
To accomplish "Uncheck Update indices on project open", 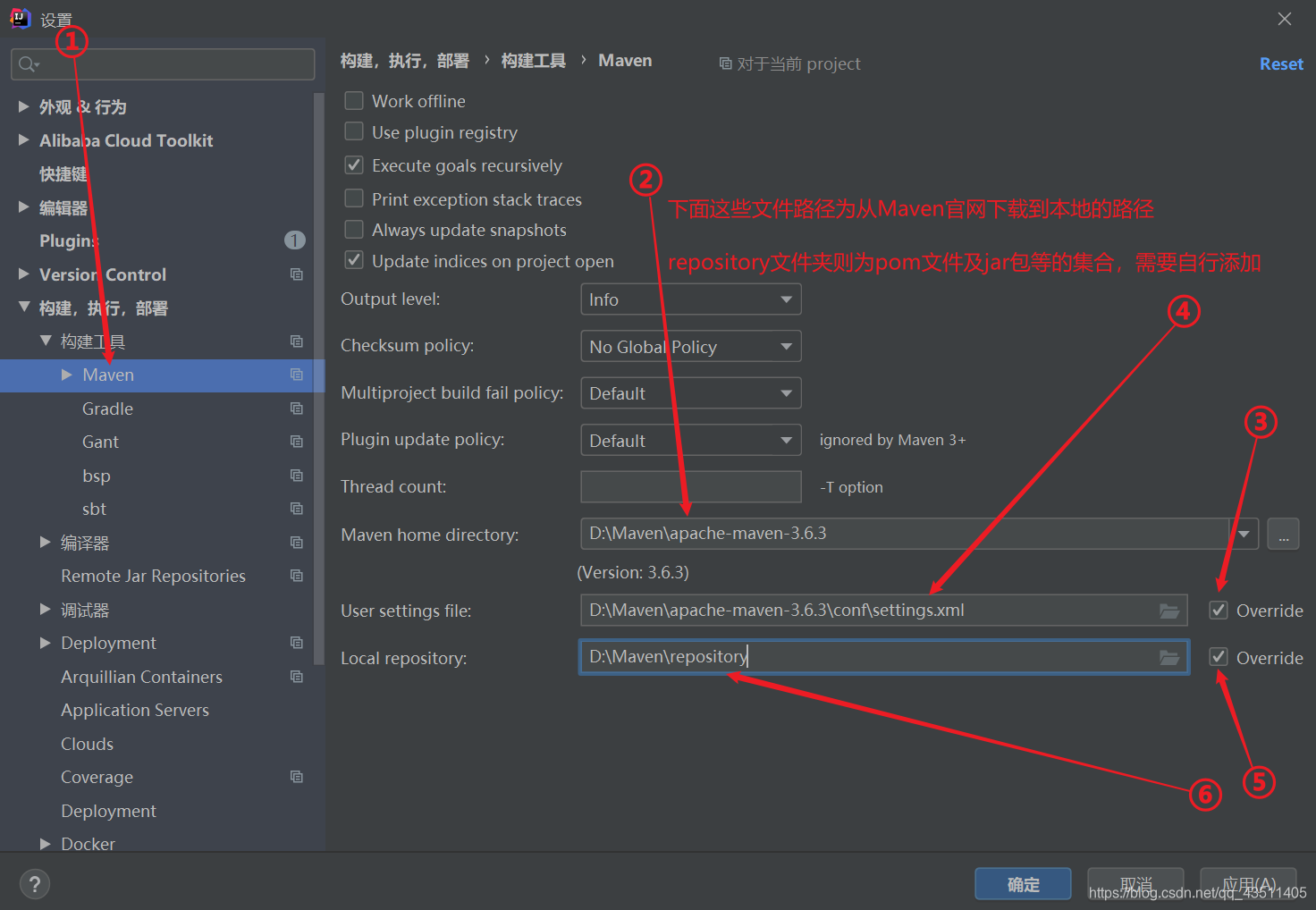I will pos(354,260).
